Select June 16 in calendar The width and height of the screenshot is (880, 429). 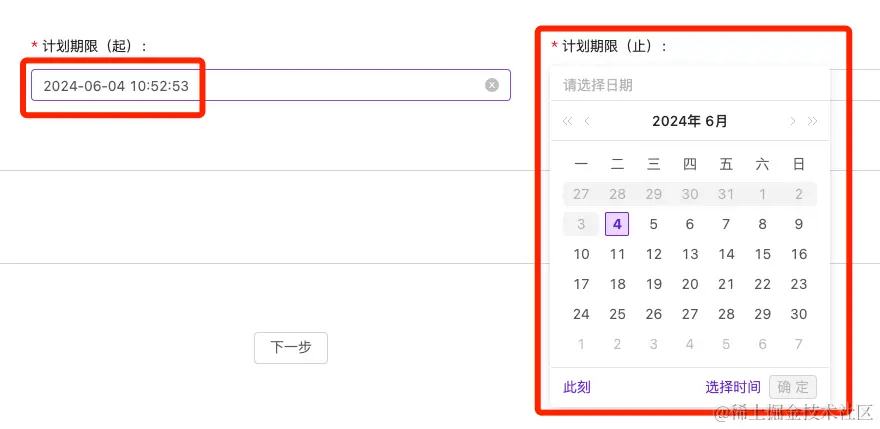point(799,254)
